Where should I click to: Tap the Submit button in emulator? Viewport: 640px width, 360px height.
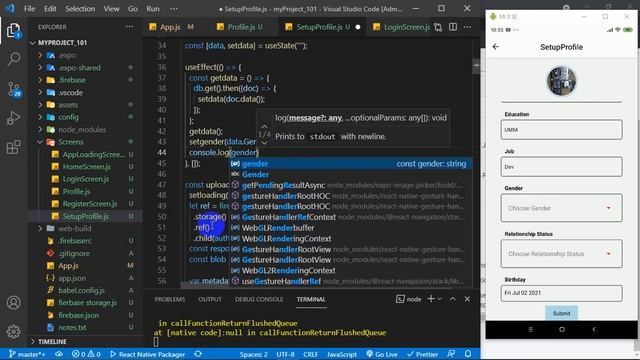561,313
